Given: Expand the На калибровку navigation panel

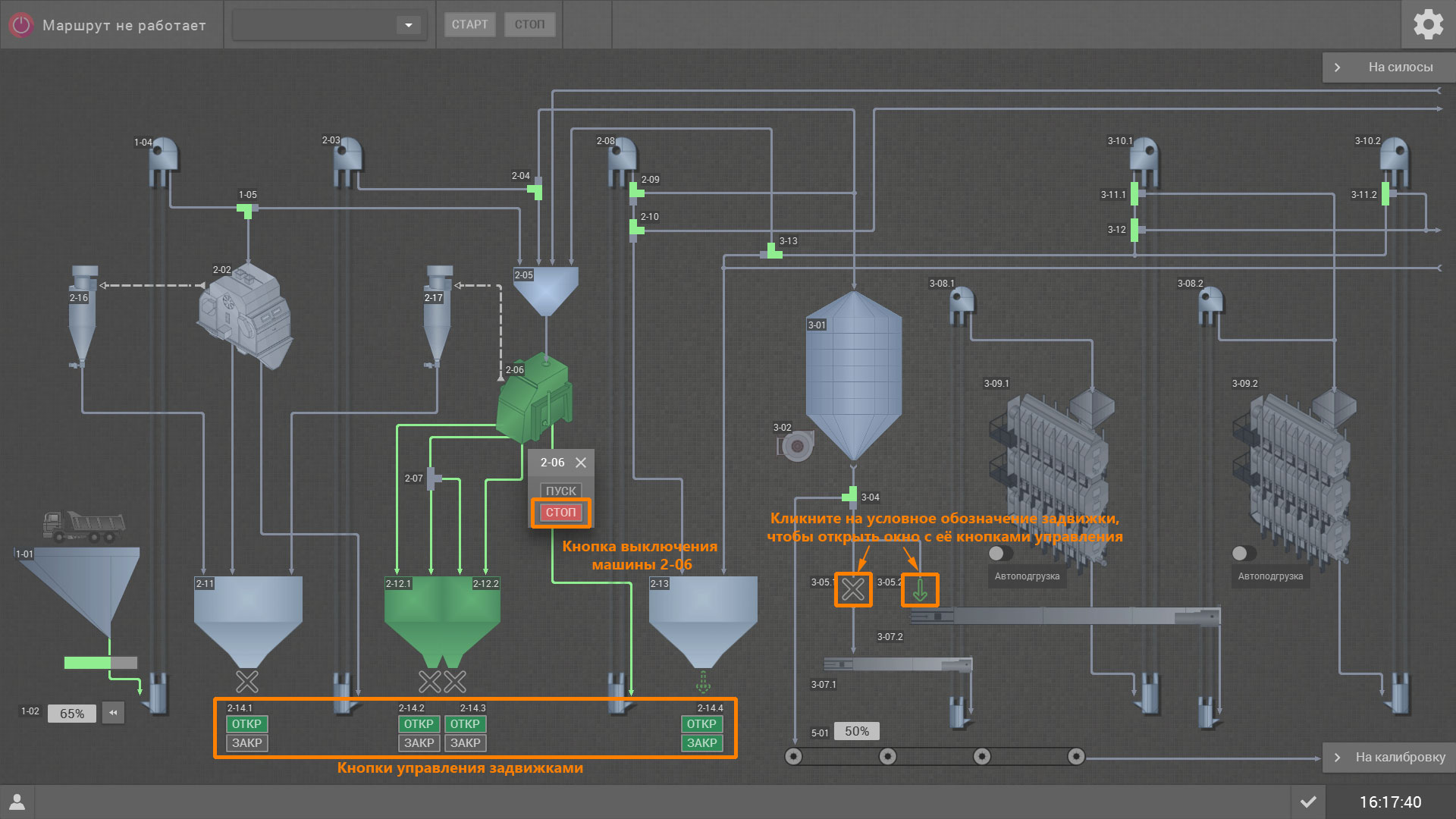Looking at the screenshot, I should tap(1388, 757).
